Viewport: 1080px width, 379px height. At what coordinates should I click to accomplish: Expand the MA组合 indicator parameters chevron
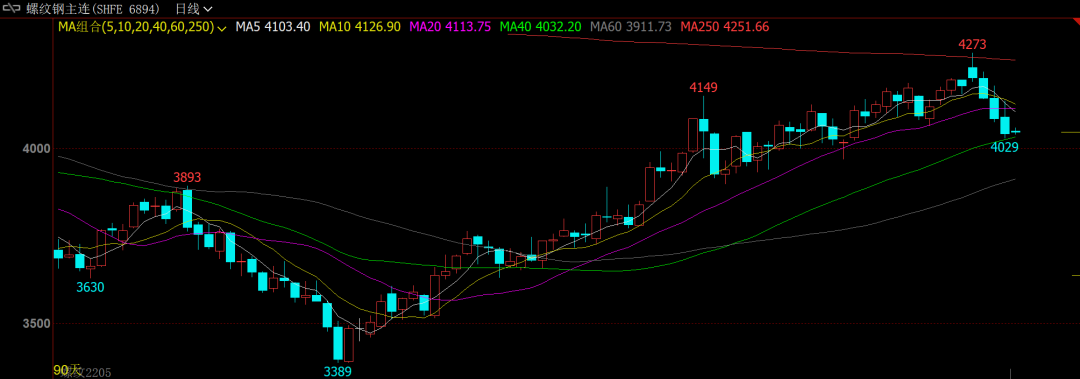pos(222,28)
